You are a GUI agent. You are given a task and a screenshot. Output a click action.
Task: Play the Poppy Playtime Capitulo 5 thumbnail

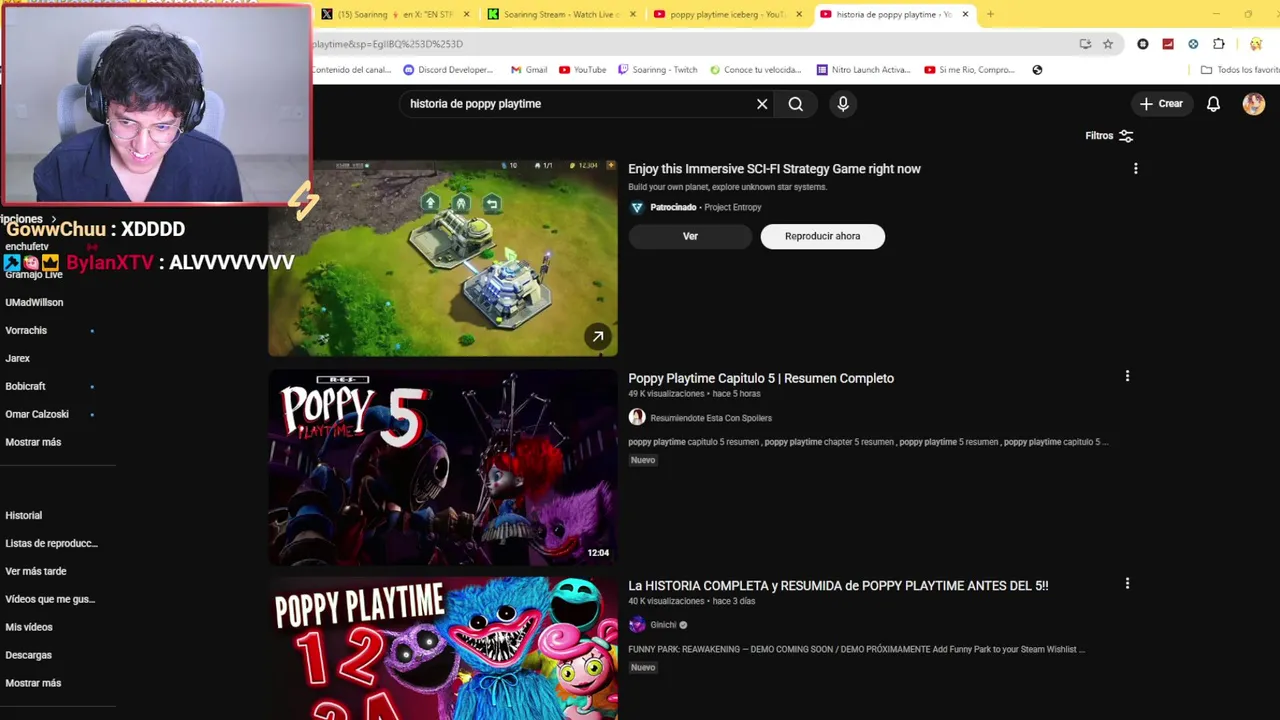click(x=443, y=468)
